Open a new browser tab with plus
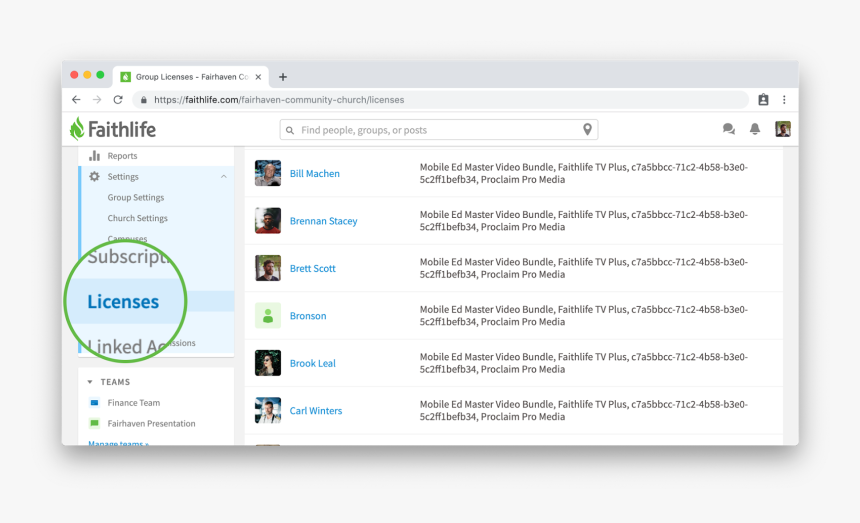860x523 pixels. (x=283, y=77)
